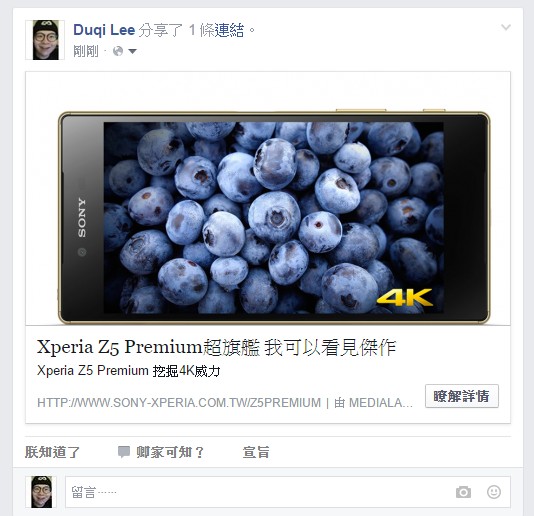Click the sony-xperia.com.tw URL text
This screenshot has width=534, height=516.
[179, 403]
